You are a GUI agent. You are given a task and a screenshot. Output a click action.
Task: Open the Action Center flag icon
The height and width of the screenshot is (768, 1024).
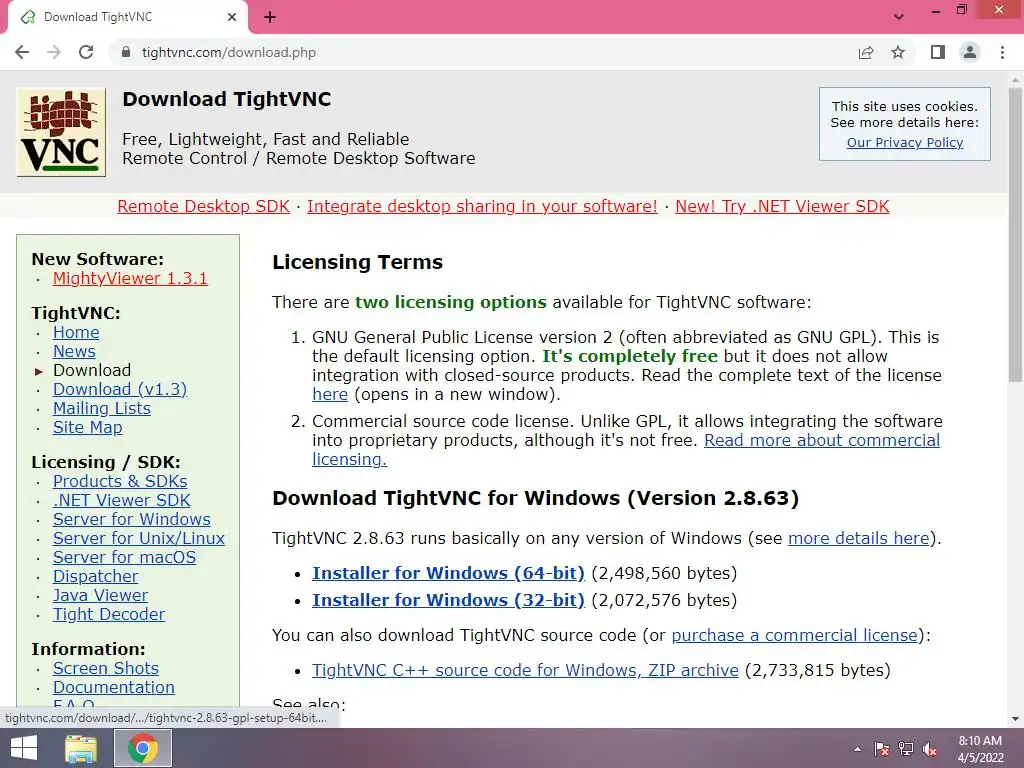click(882, 749)
